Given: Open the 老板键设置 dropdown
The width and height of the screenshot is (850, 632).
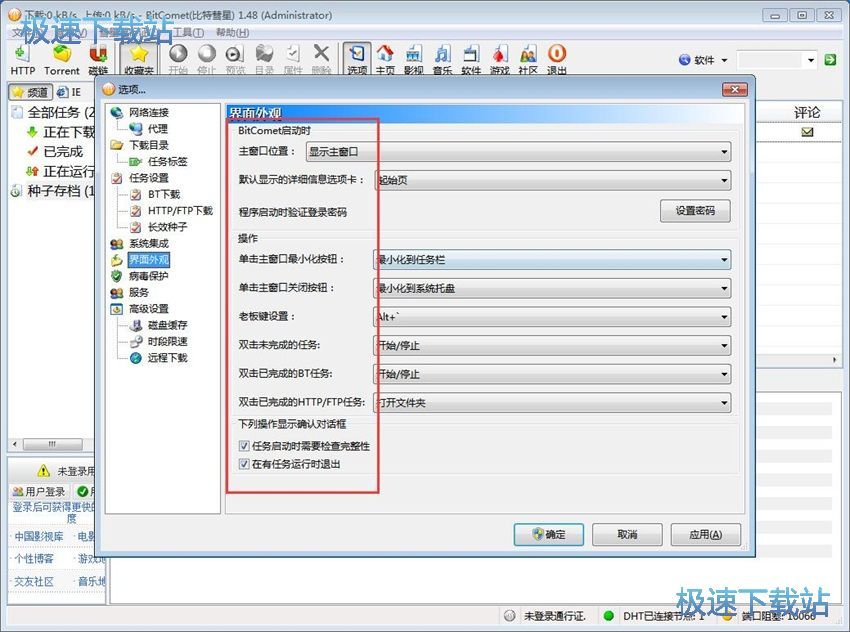Looking at the screenshot, I should 552,317.
